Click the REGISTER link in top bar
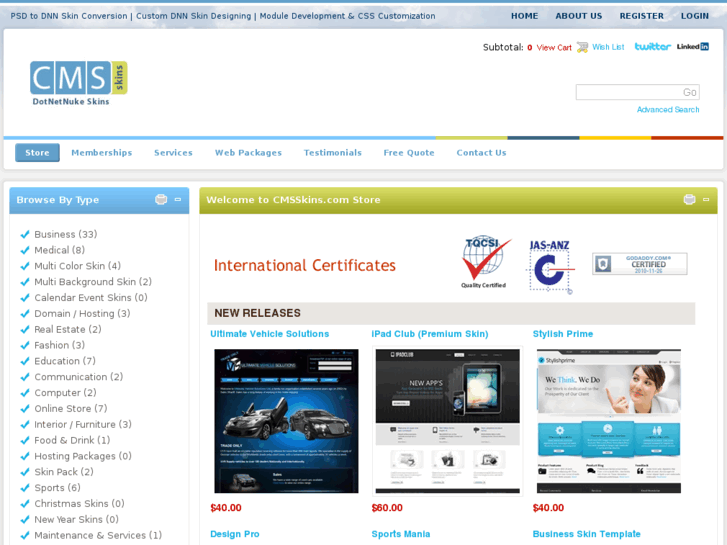727x545 pixels. coord(641,16)
